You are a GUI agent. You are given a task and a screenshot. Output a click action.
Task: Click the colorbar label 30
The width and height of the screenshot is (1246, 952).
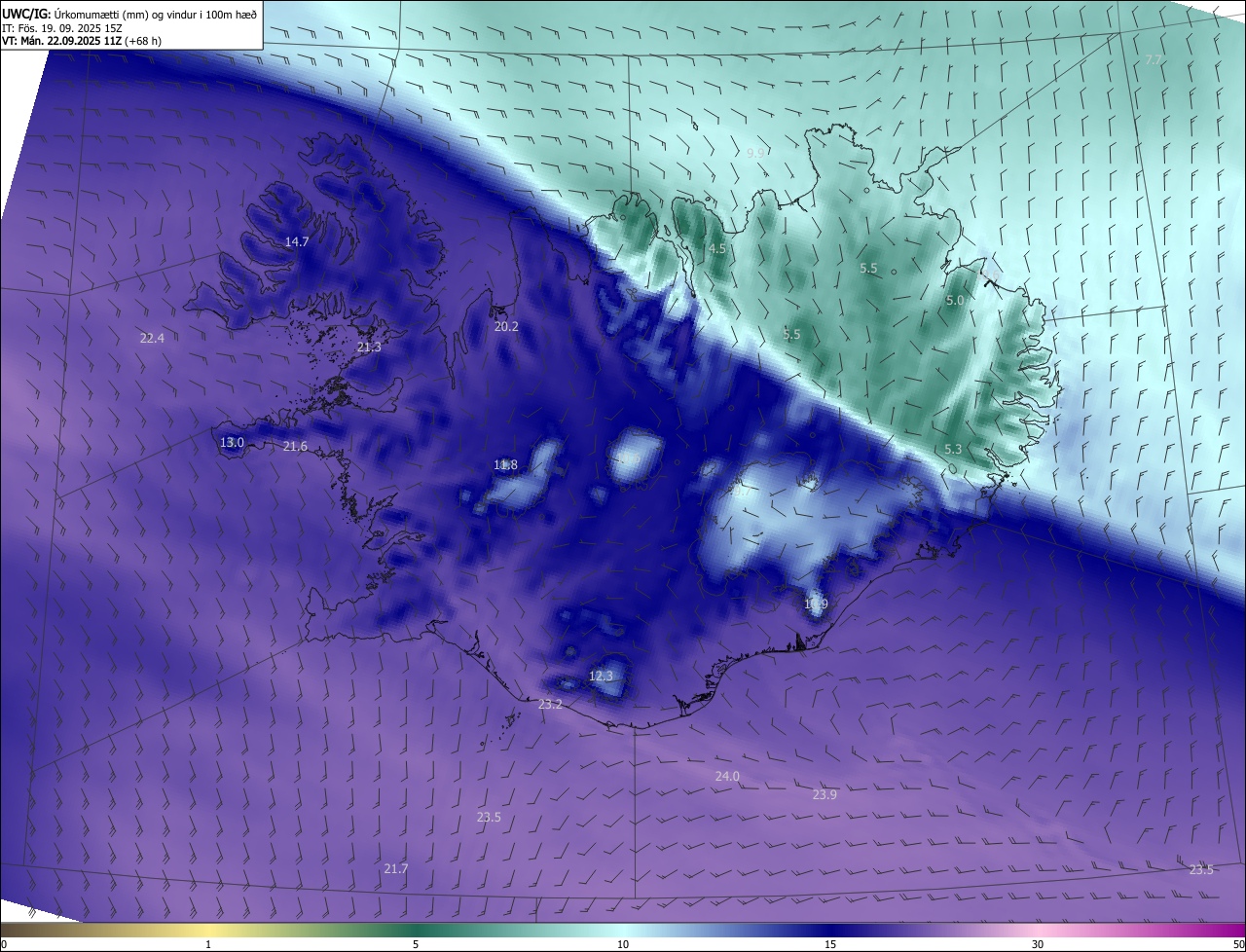coord(1038,944)
